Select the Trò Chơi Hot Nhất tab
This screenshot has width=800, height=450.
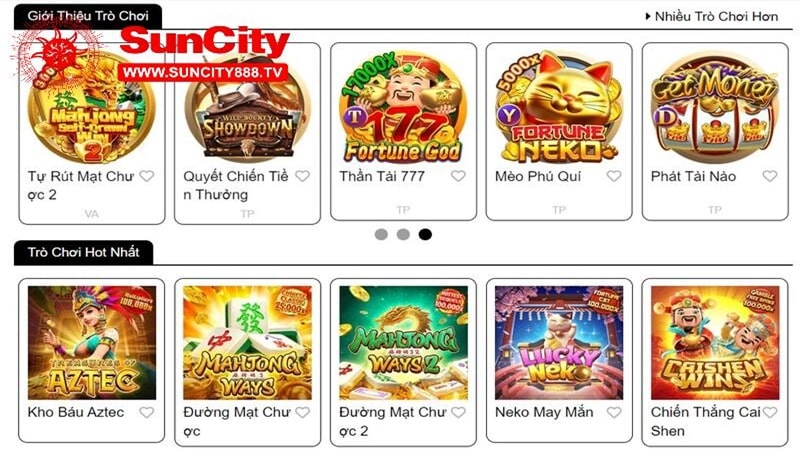point(84,253)
